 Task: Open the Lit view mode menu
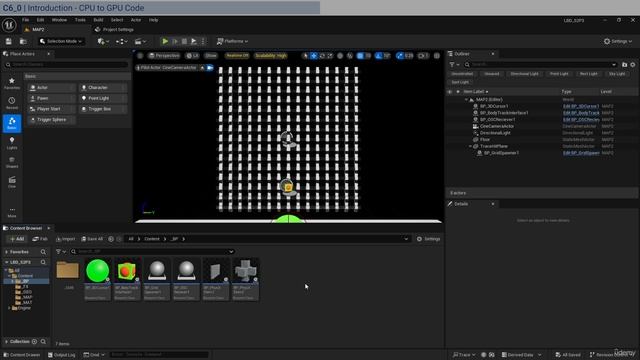tap(192, 56)
